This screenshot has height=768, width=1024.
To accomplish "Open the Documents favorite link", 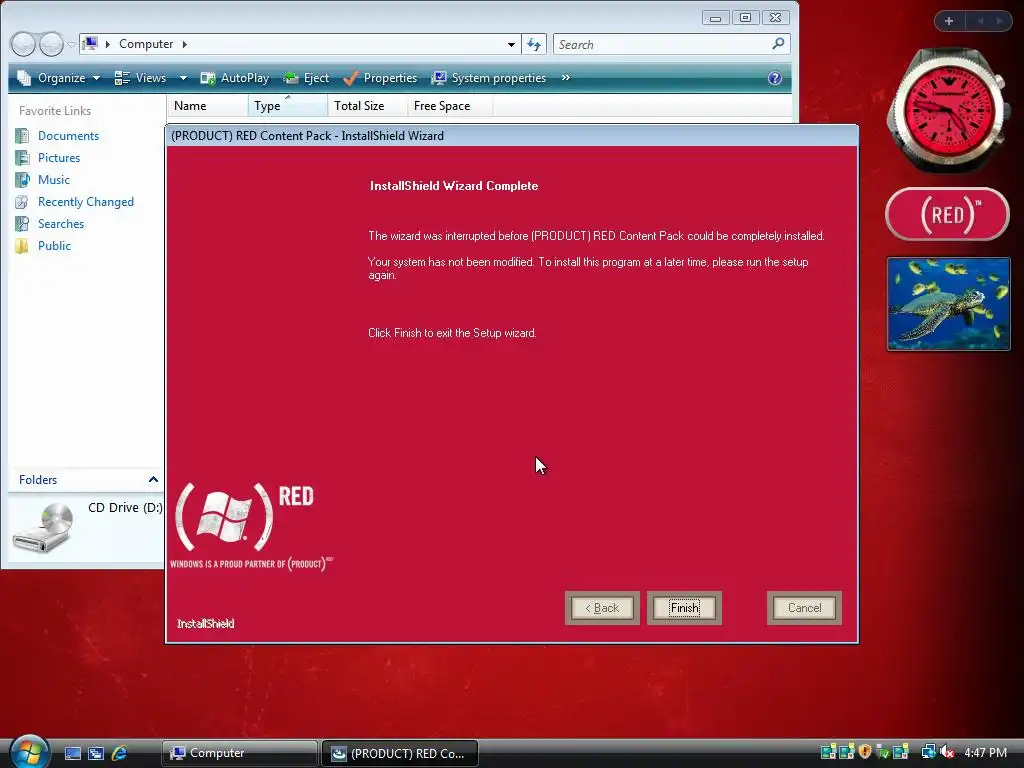I will (x=69, y=136).
